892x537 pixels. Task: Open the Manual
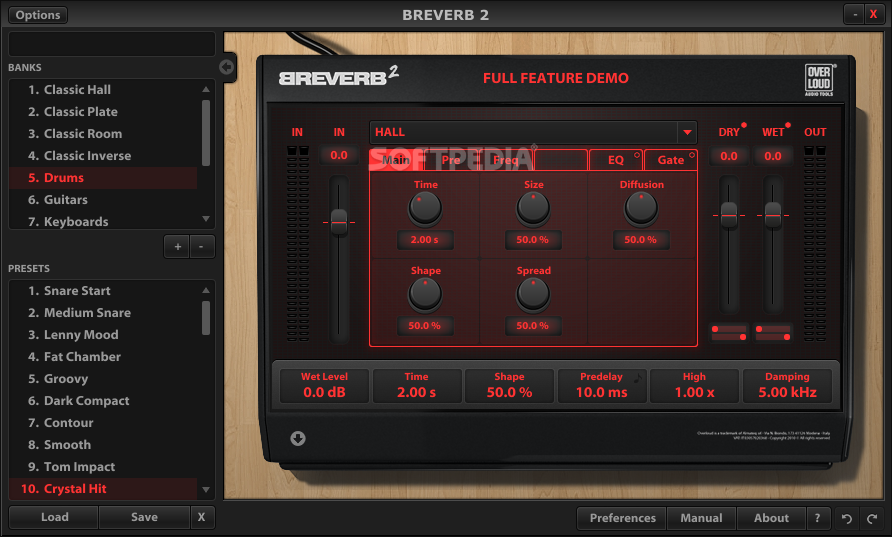point(701,518)
